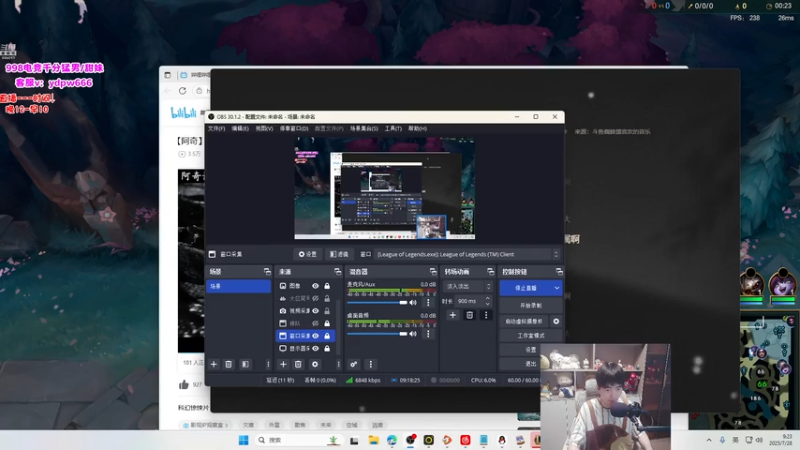Toggle lock on the fourth window source
Screen dimensions: 800x450
pyautogui.click(x=327, y=323)
